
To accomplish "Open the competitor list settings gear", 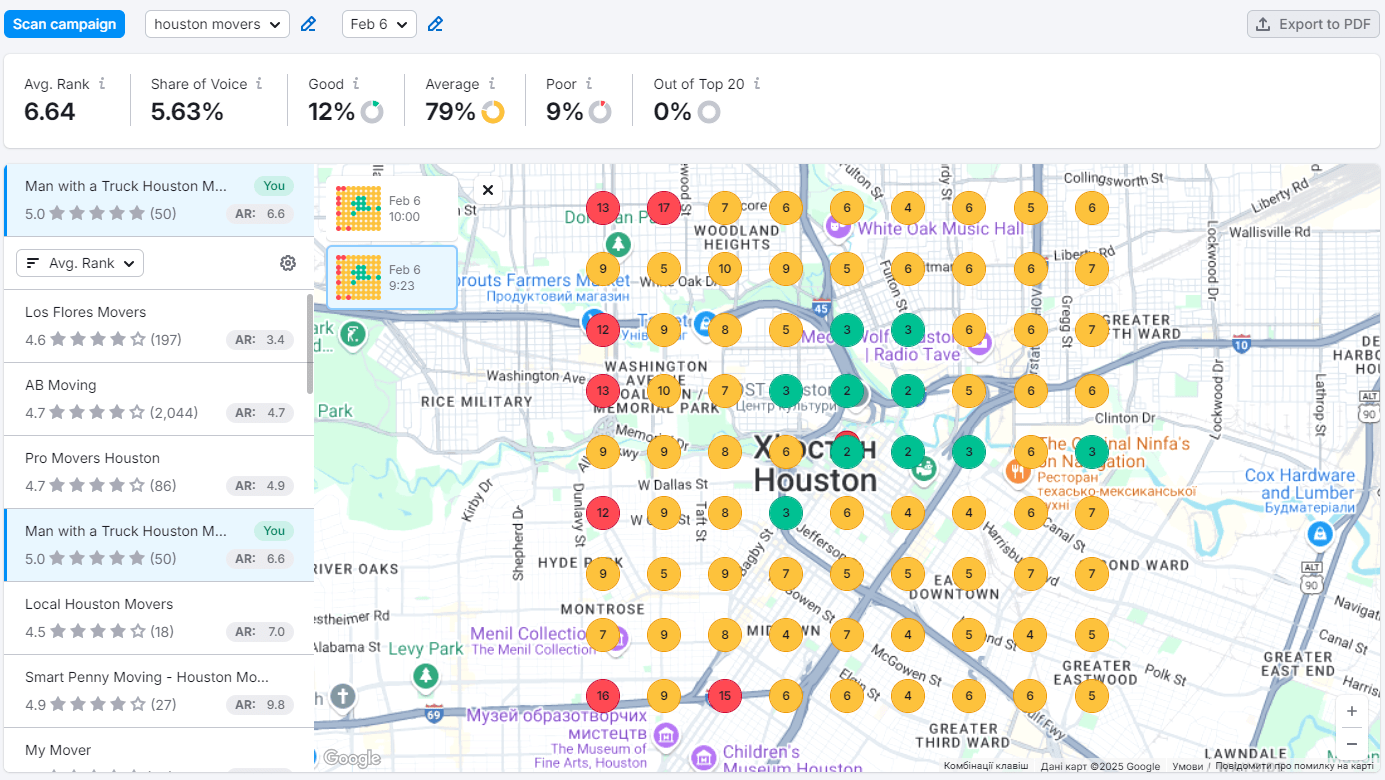I will point(288,263).
